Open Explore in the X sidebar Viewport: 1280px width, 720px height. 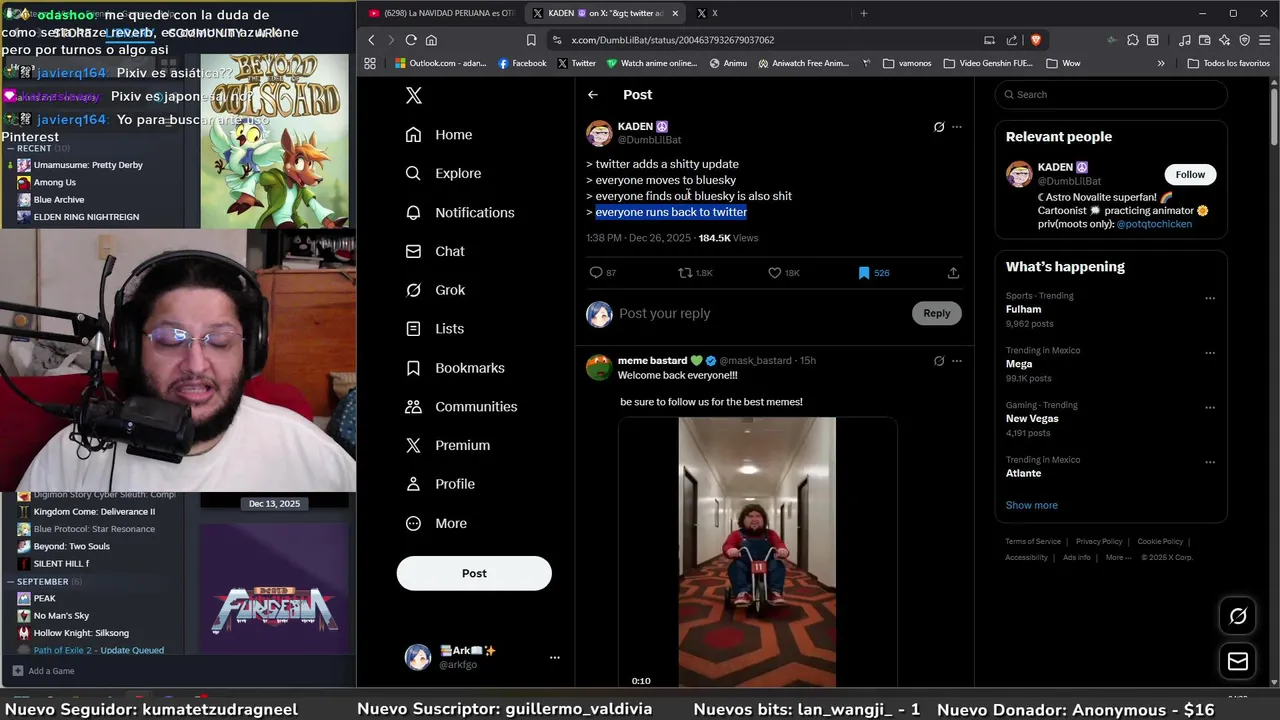tap(443, 173)
